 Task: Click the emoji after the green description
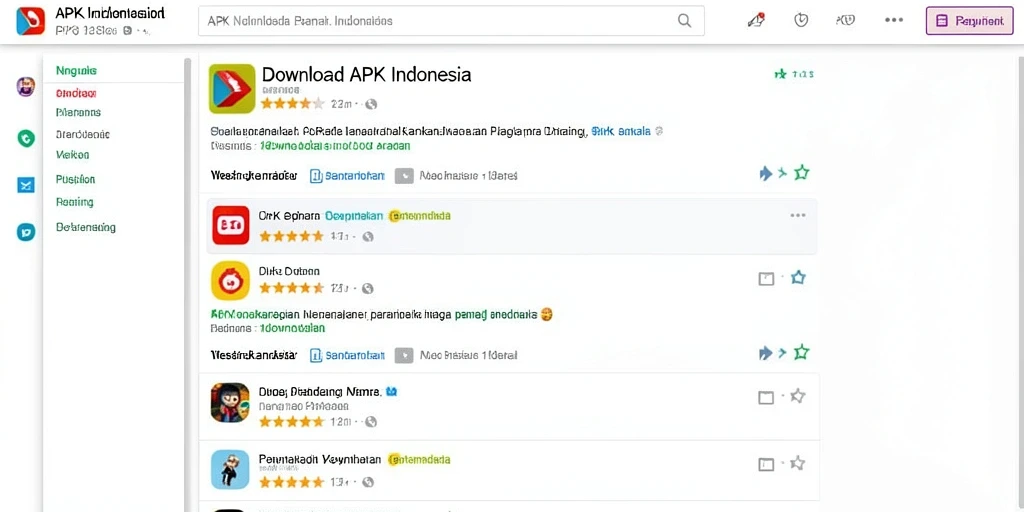(x=547, y=315)
